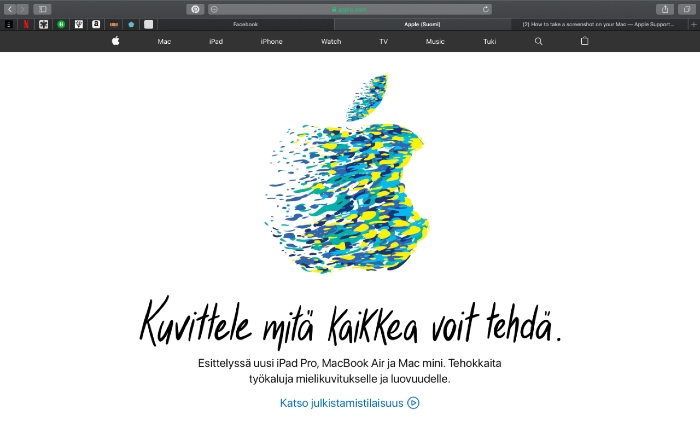This screenshot has height=438, width=700.
Task: Click the colorful Apple event logo
Action: (347, 174)
